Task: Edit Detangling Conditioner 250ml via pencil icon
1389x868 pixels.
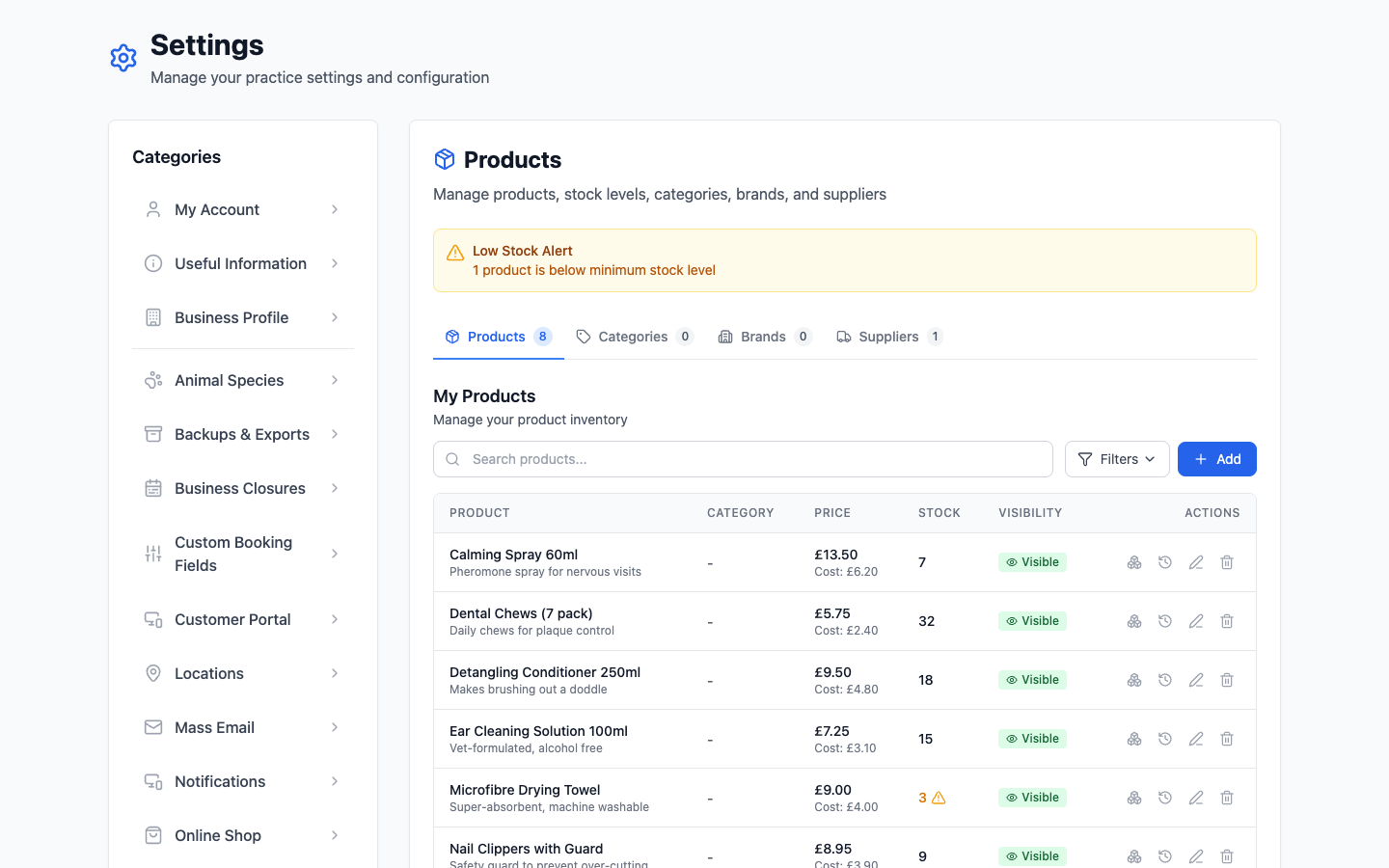Action: click(x=1196, y=680)
